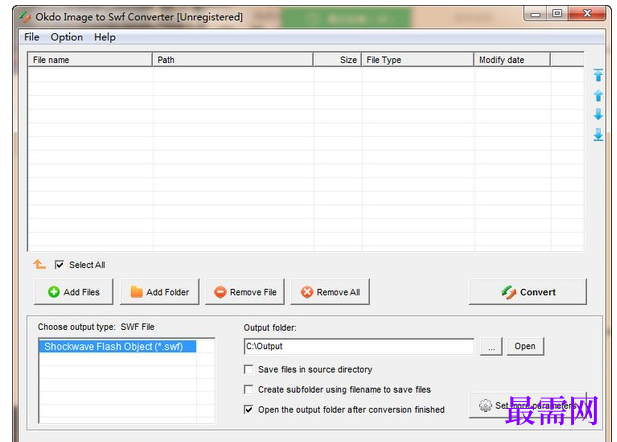Screen dimensions: 617x442
Task: Open the Option menu
Action: click(x=67, y=37)
